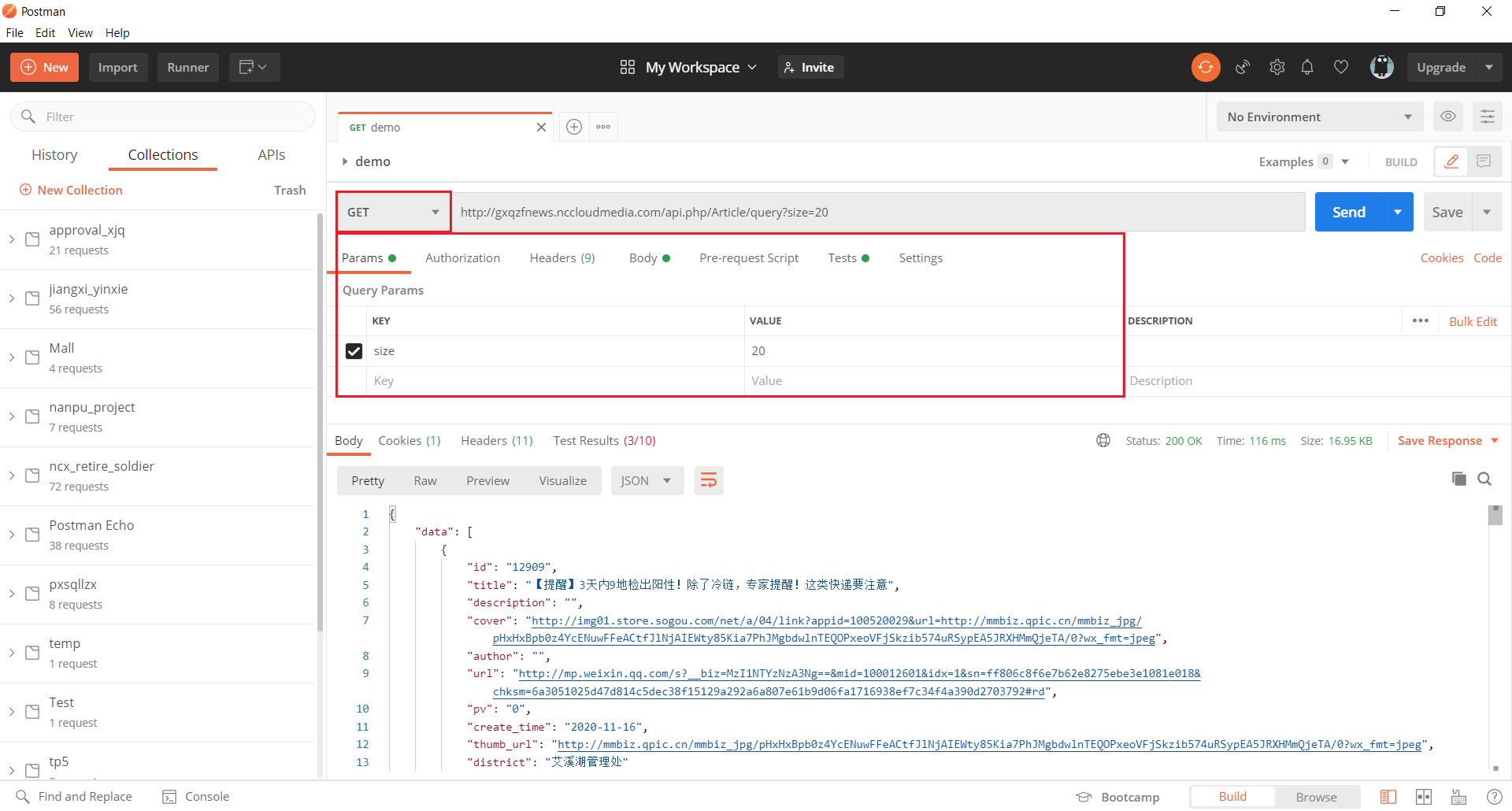The width and height of the screenshot is (1512, 811).
Task: Open keyboard shortcuts icon
Action: tap(1458, 797)
